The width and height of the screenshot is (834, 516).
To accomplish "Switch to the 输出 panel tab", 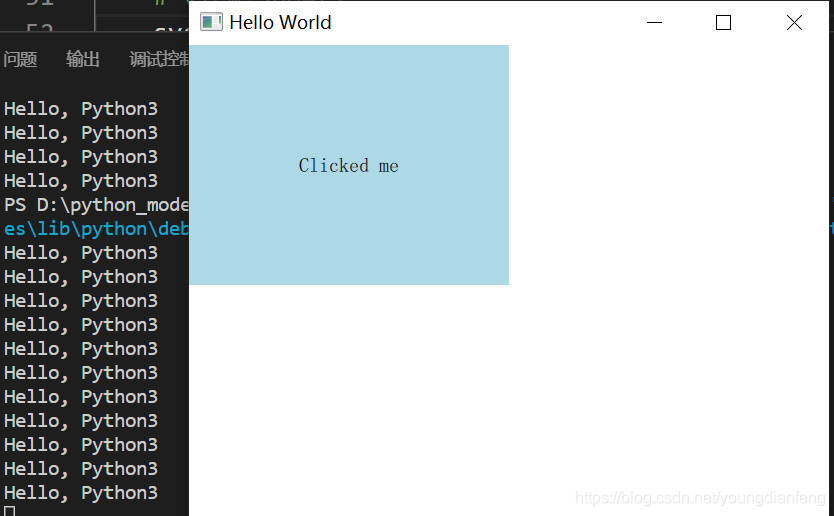I will pos(83,59).
